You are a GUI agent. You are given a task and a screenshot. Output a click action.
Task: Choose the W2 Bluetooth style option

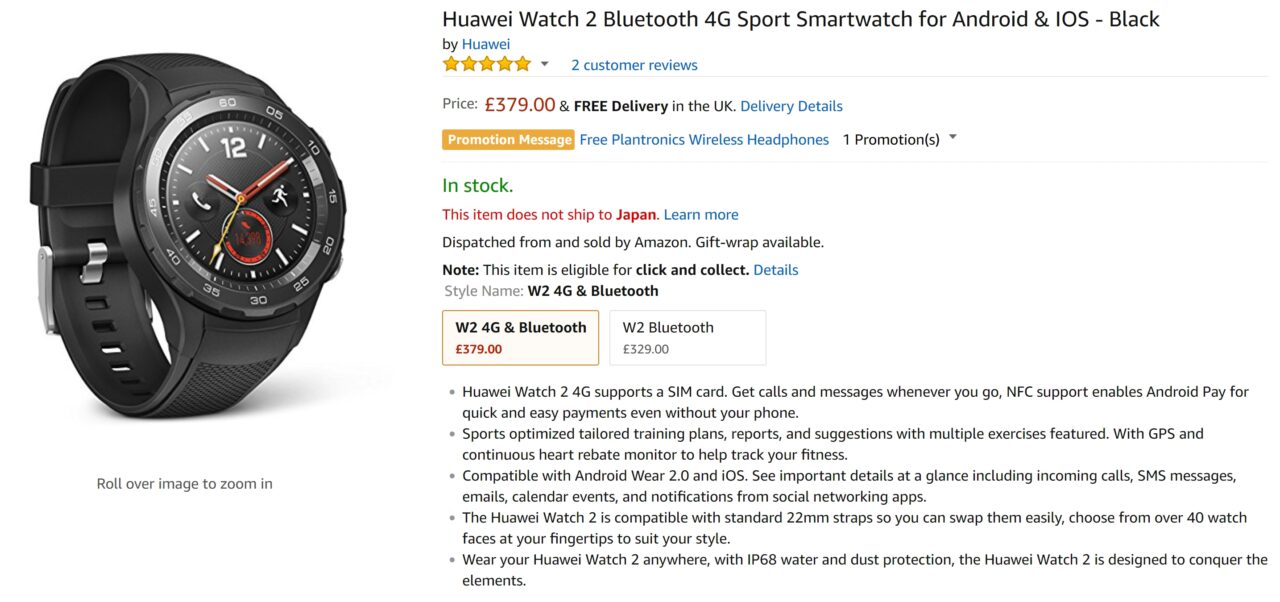pos(687,337)
